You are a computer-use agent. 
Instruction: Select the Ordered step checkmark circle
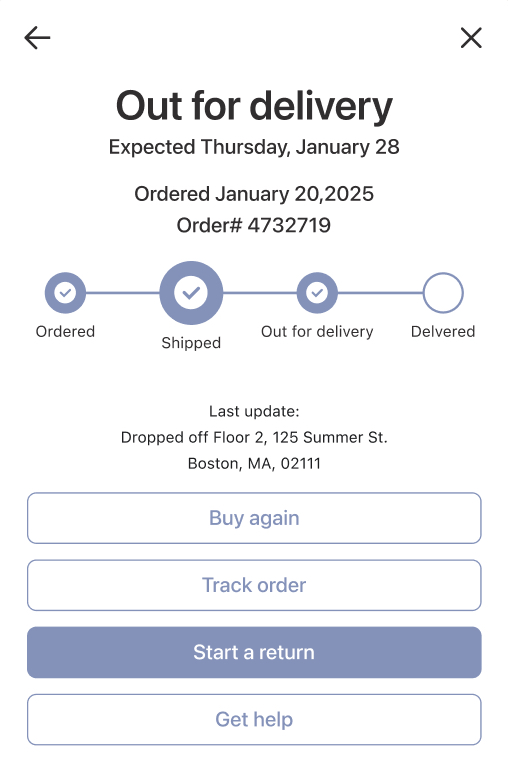point(65,293)
